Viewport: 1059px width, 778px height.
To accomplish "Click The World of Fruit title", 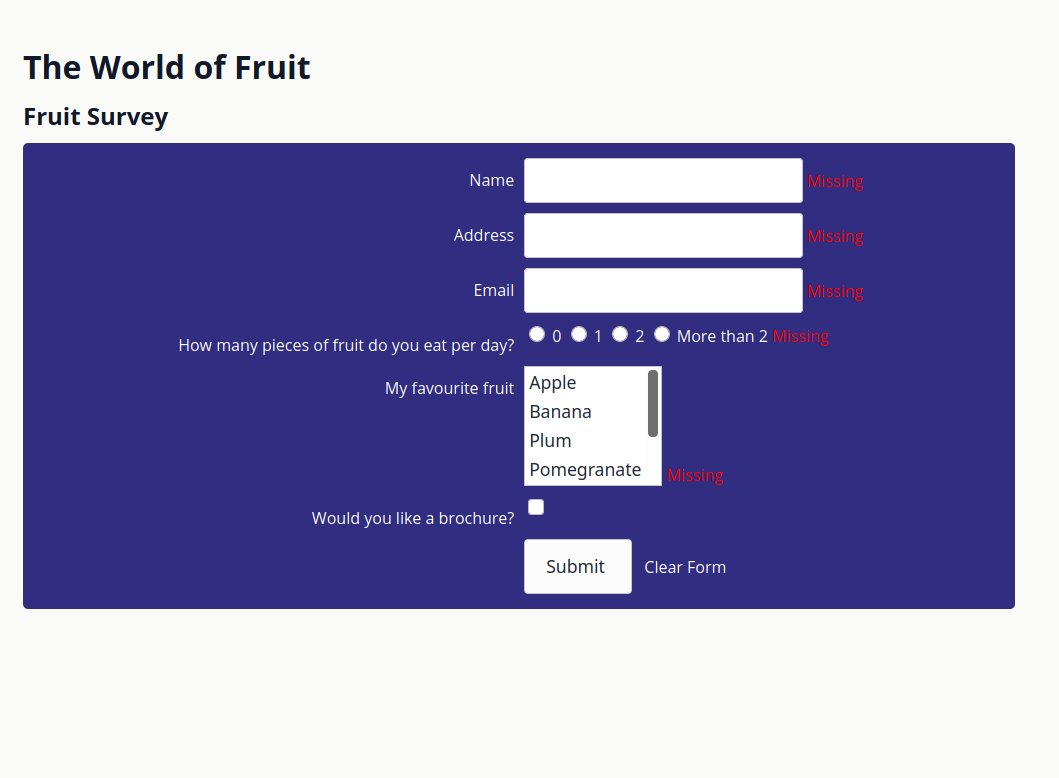I will pos(166,67).
